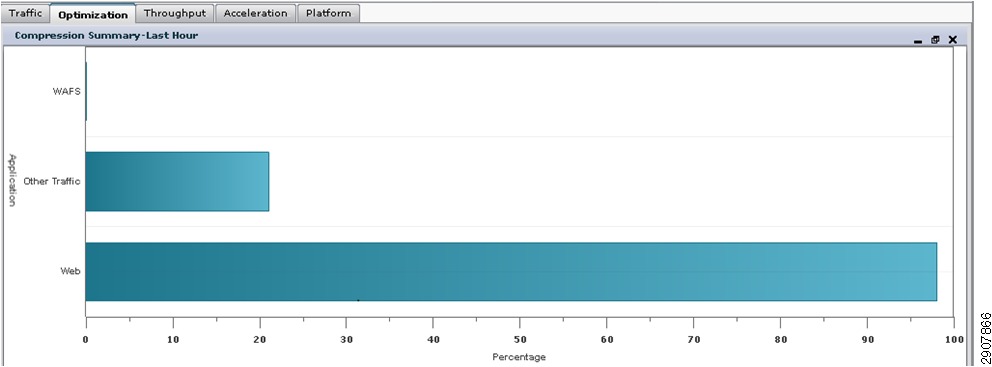Image resolution: width=992 pixels, height=367 pixels.
Task: Click the Web compression bar
Action: (x=511, y=271)
